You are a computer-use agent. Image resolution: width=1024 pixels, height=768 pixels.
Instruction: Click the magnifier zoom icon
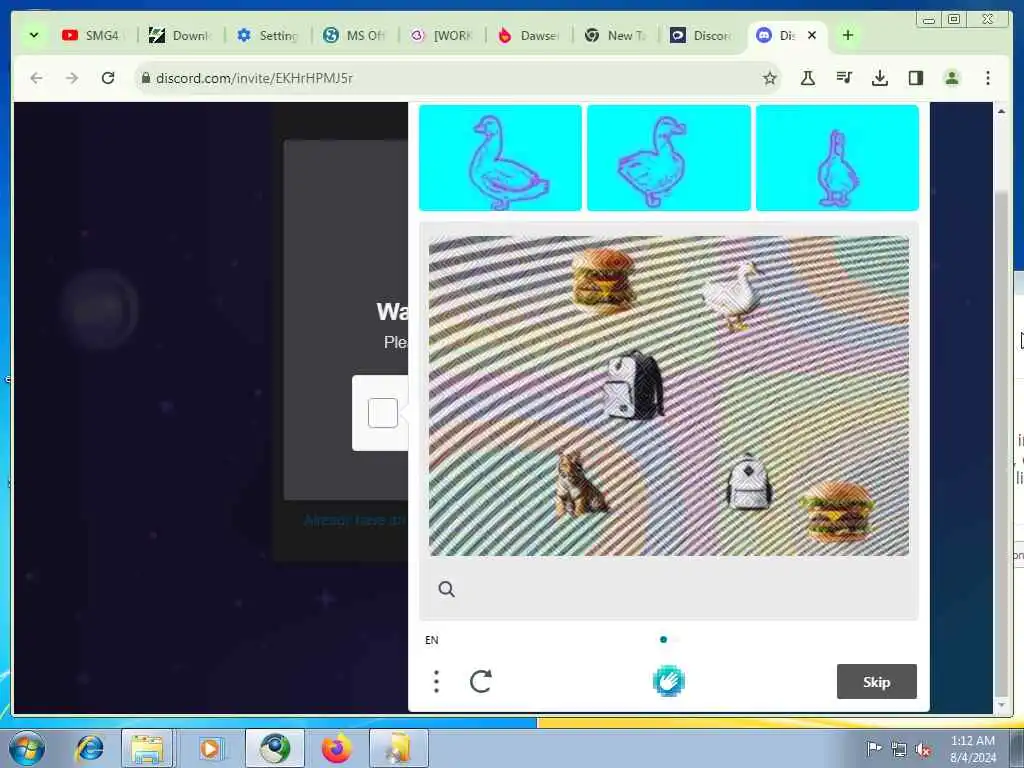point(447,589)
